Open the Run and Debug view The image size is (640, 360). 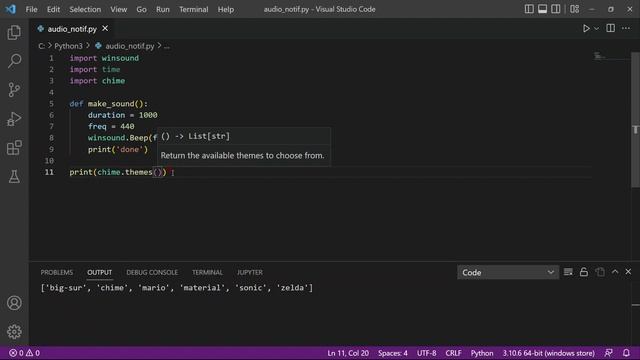tap(14, 119)
